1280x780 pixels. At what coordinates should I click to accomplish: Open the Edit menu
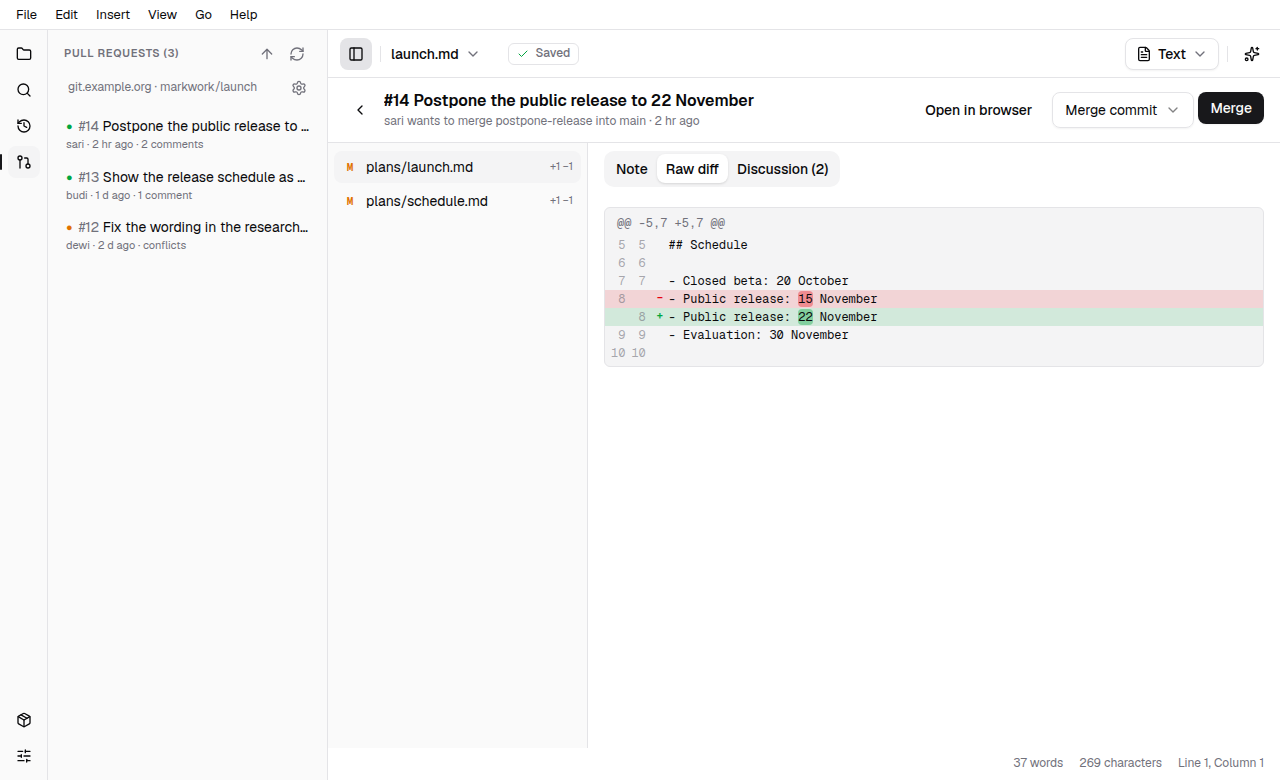point(67,15)
